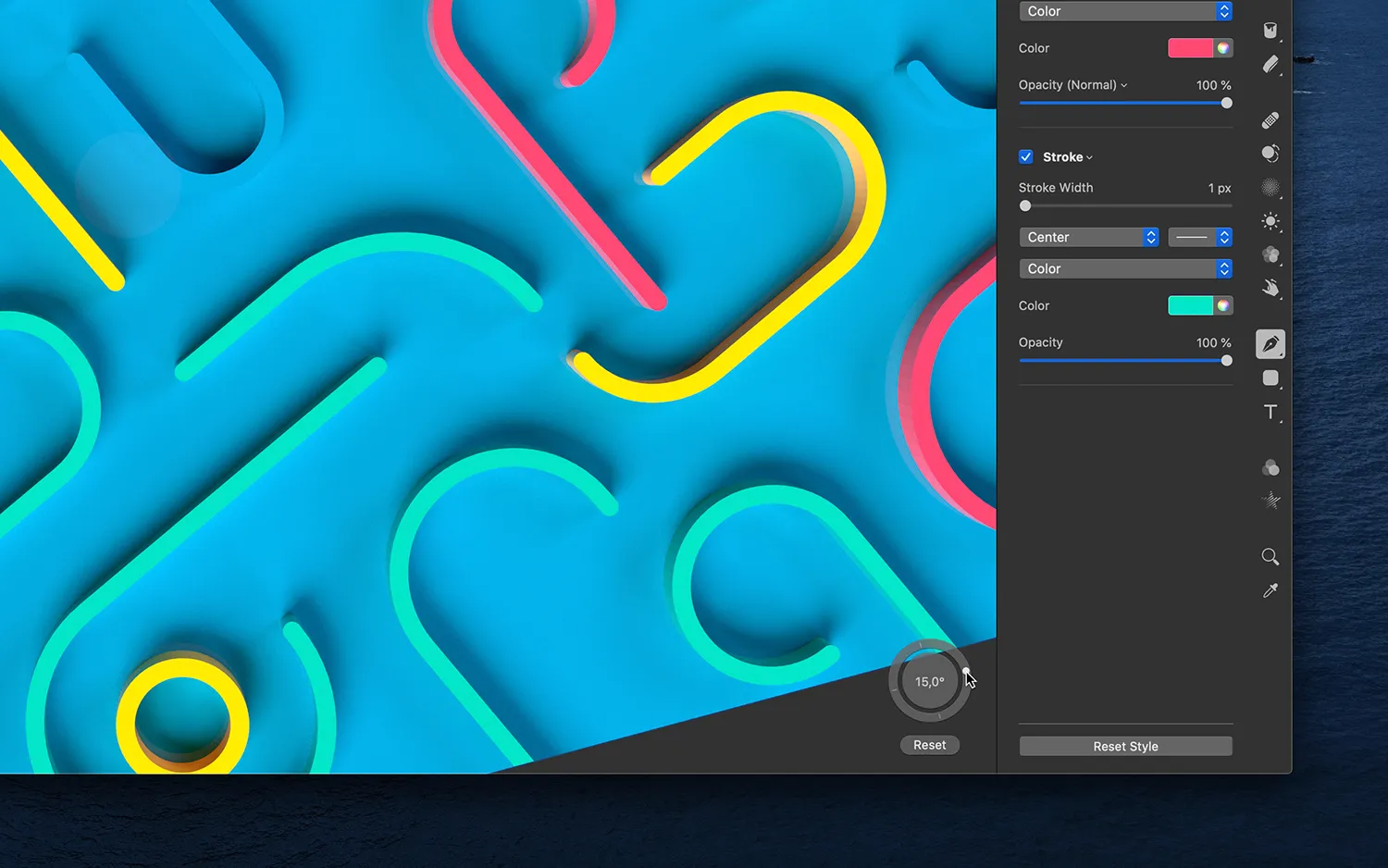This screenshot has width=1388, height=868.
Task: Select the Pen tool
Action: [1270, 344]
